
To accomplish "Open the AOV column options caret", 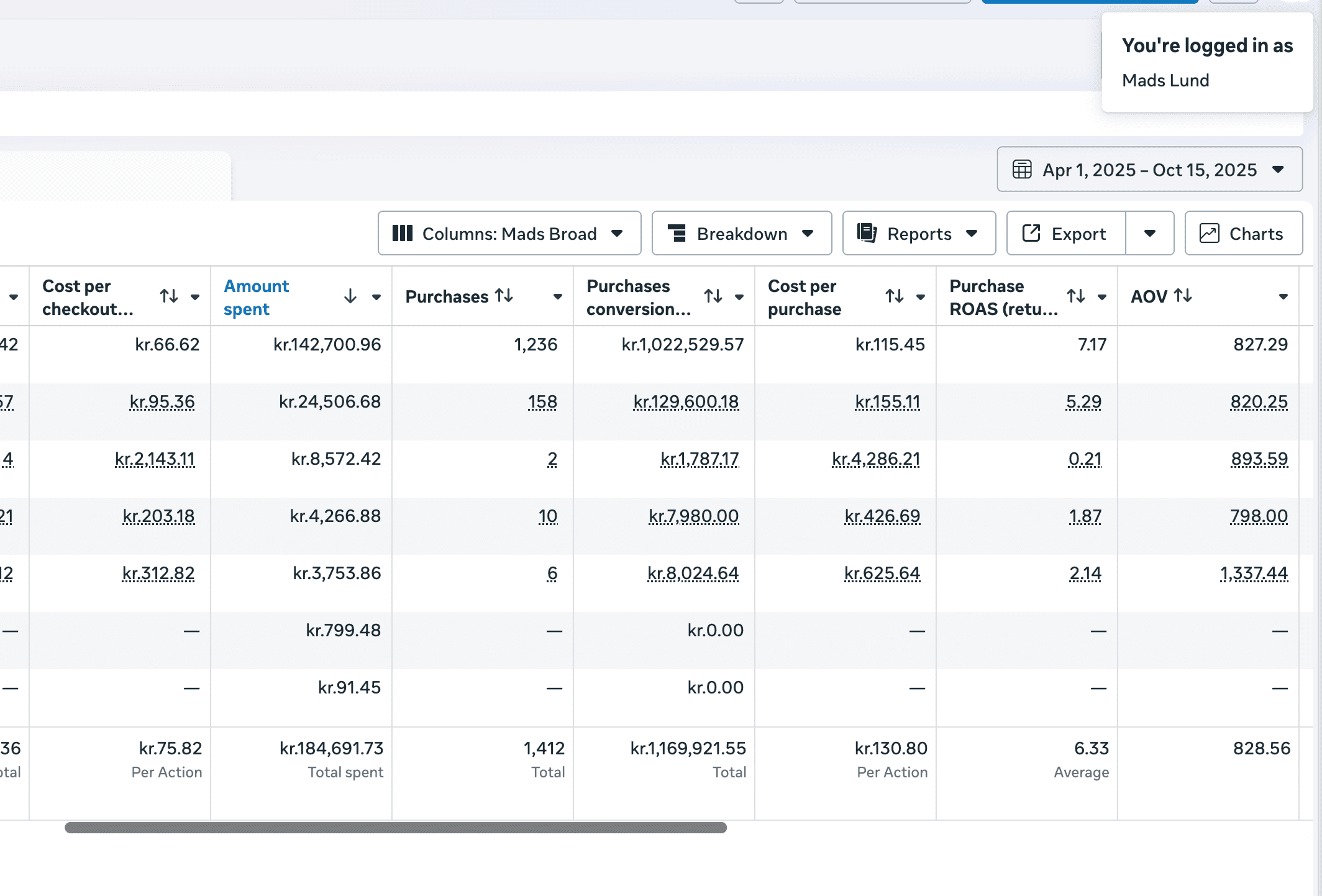I will click(1283, 297).
